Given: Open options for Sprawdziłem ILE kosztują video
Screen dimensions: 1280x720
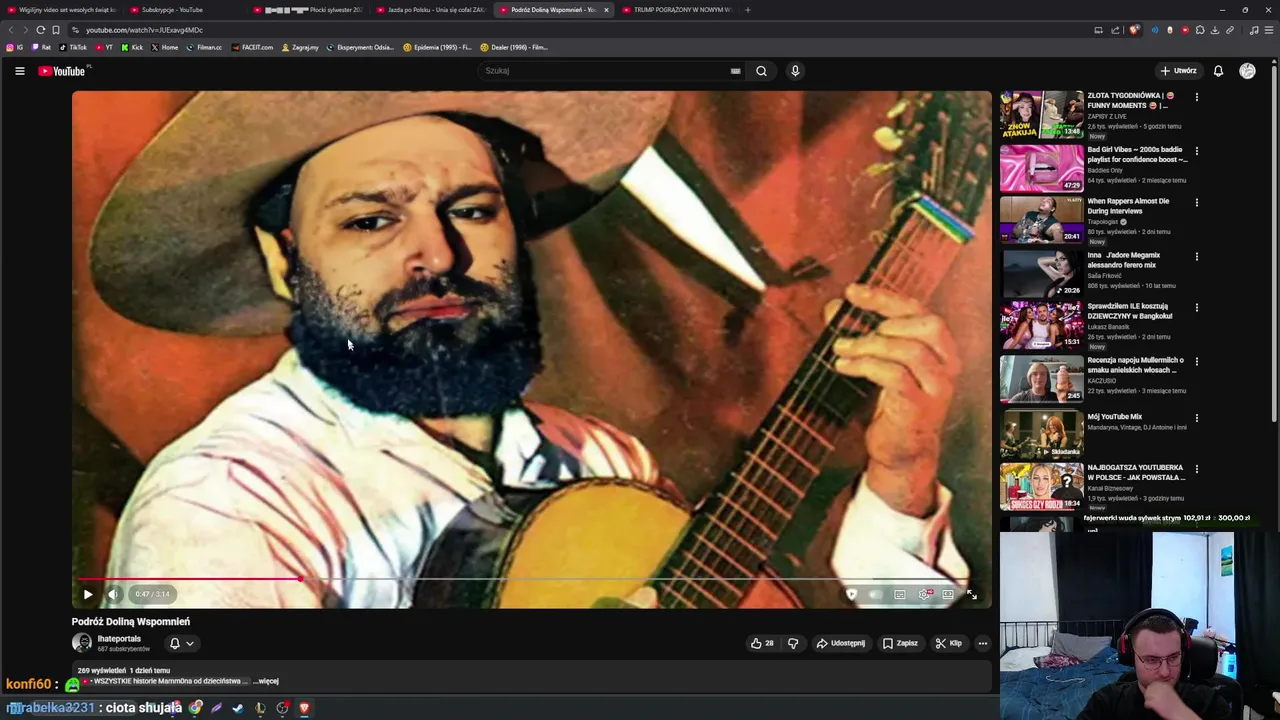Looking at the screenshot, I should pyautogui.click(x=1196, y=307).
